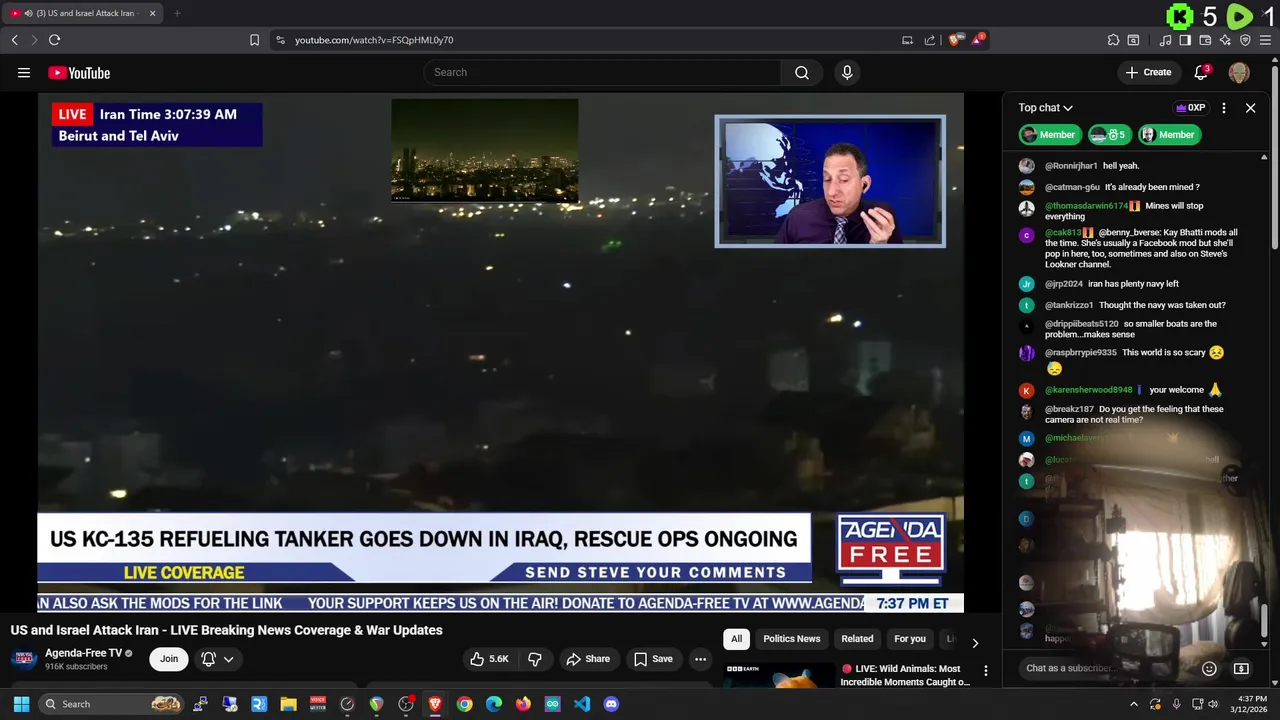
Task: Click the Super Chat dollar icon
Action: 1241,668
